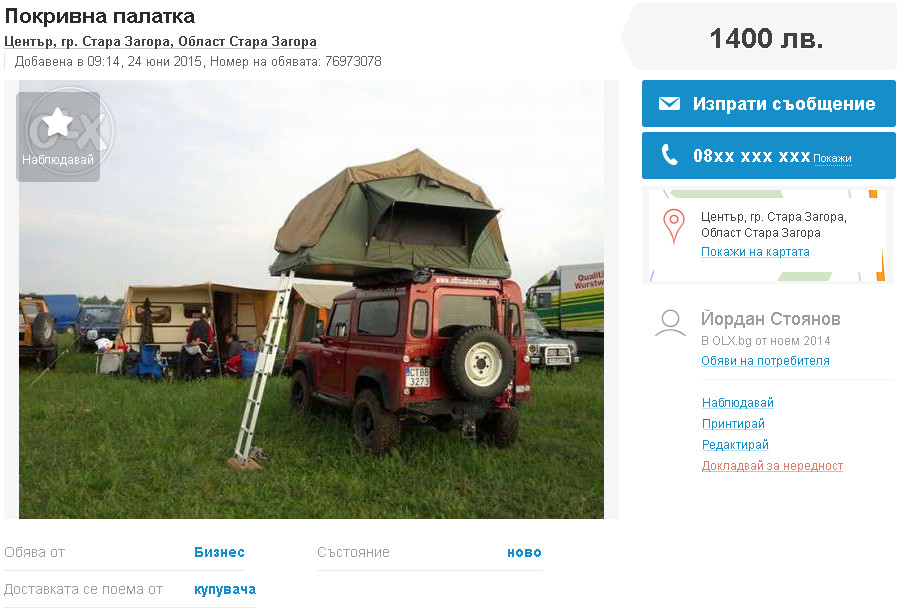Click the phone handset icon

point(669,155)
